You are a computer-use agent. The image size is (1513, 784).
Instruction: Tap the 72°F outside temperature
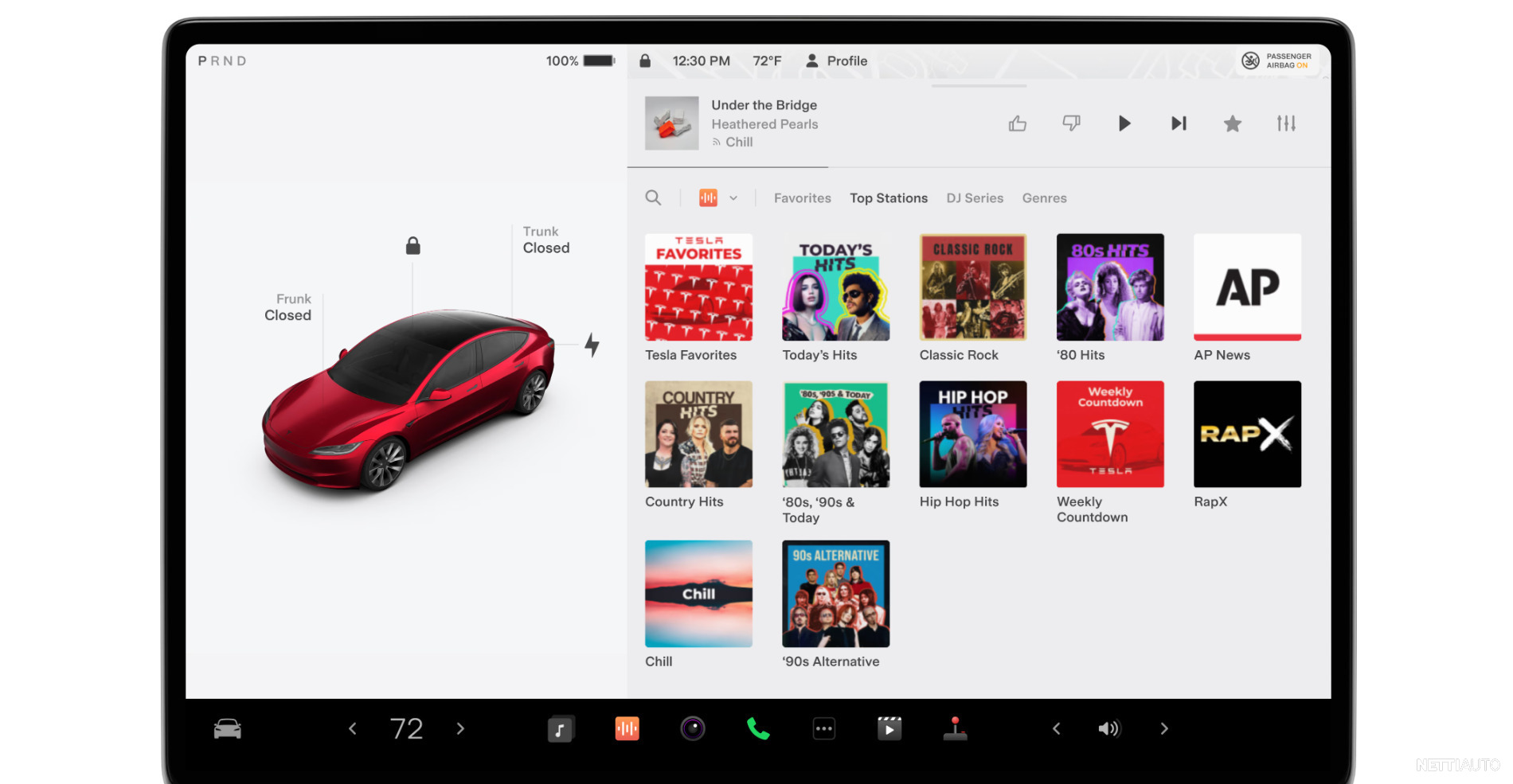(767, 60)
